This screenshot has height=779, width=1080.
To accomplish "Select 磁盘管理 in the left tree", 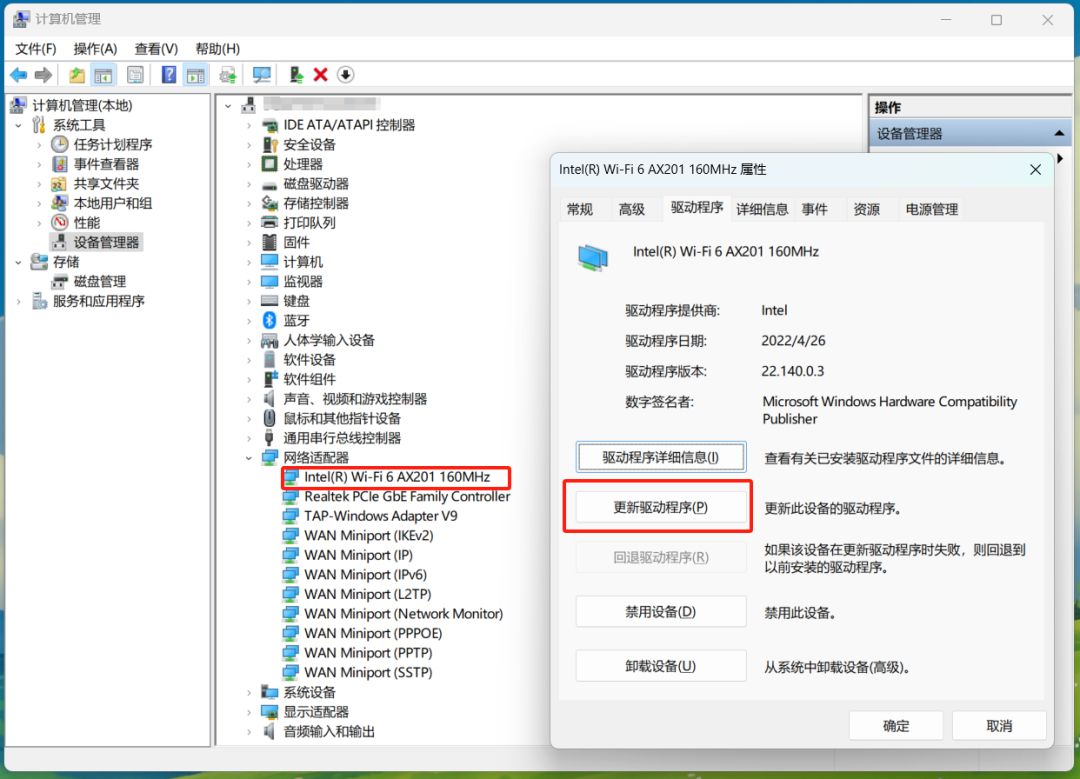I will (100, 282).
